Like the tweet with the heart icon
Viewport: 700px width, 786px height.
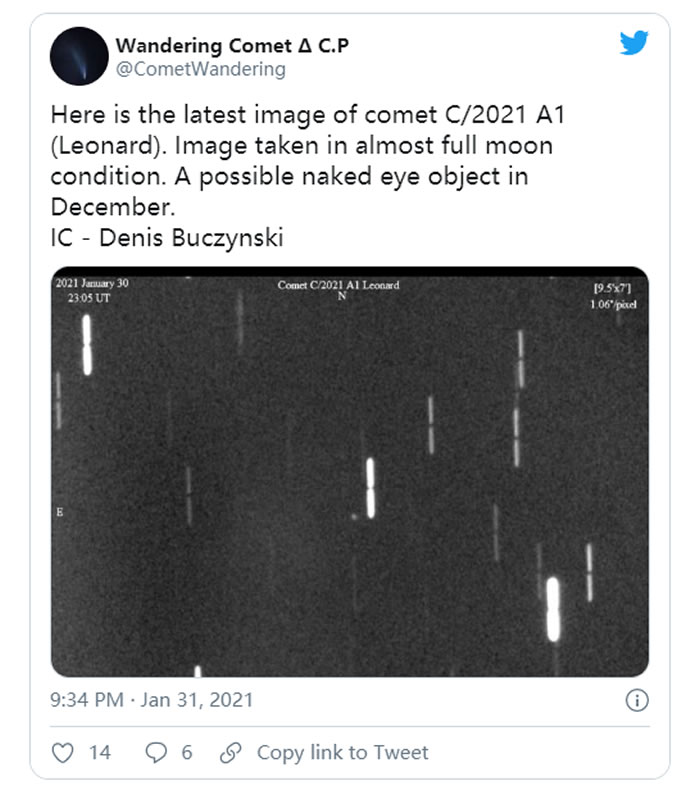coord(62,753)
